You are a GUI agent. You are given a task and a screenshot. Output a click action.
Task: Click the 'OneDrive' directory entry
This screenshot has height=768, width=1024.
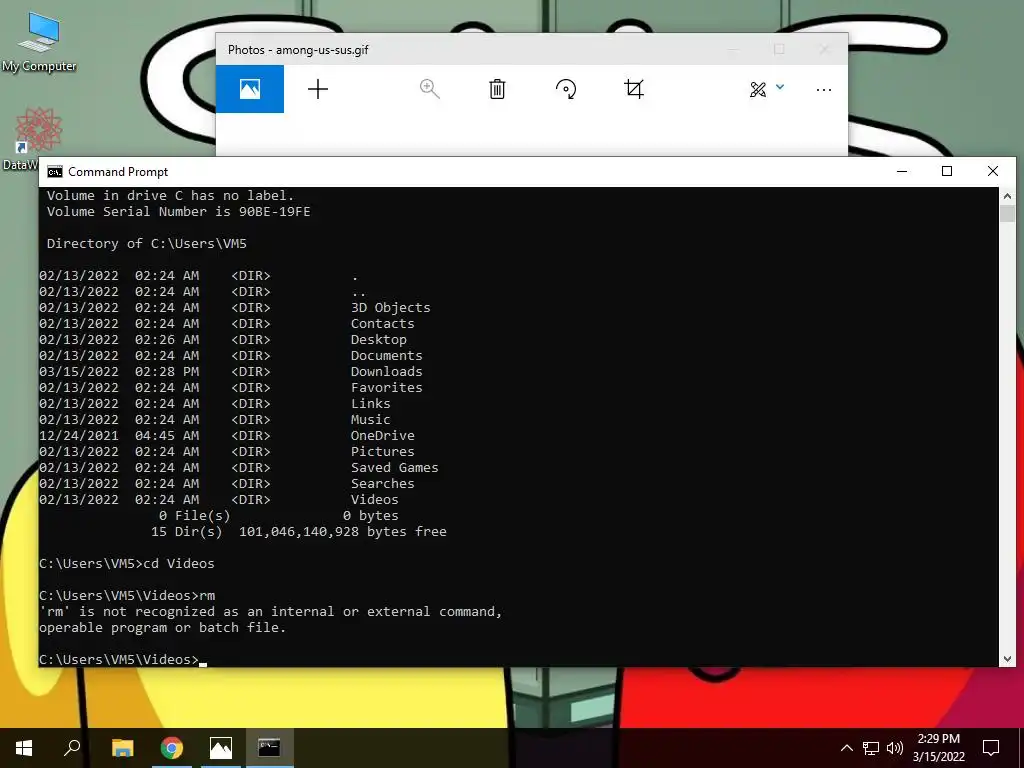[x=383, y=435]
